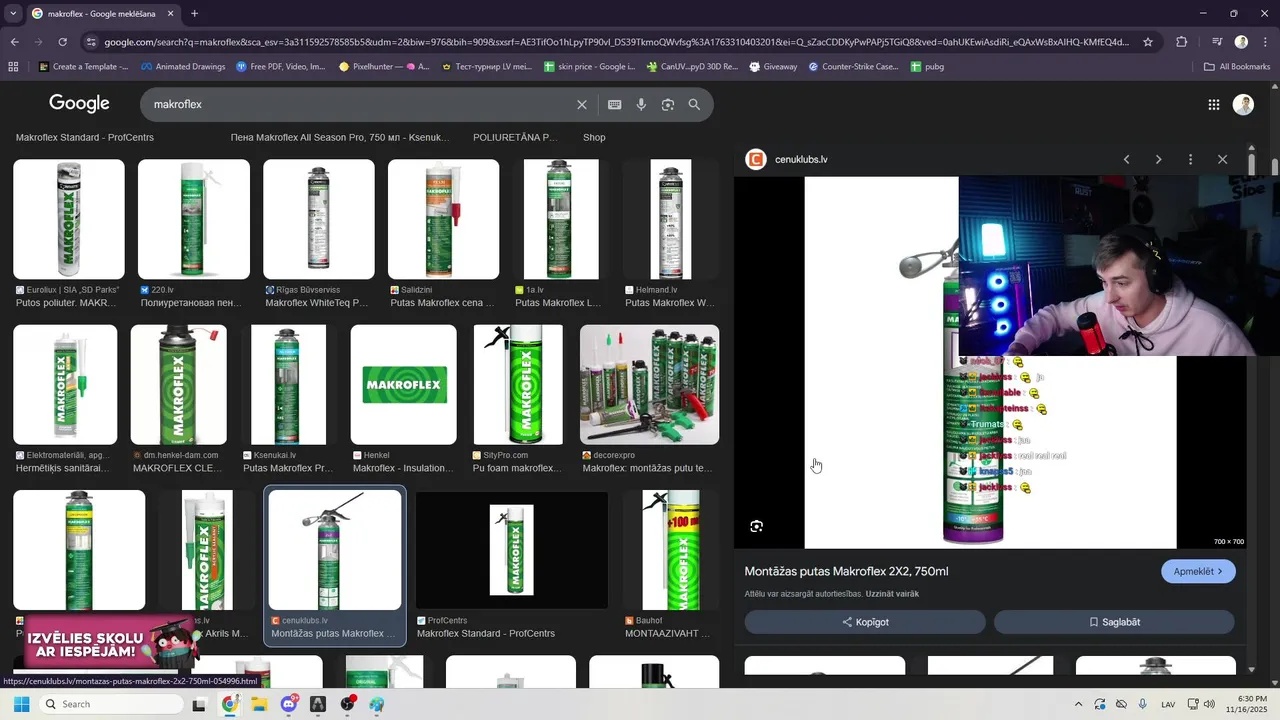View site information in address bar
The image size is (1280, 720).
tap(92, 42)
